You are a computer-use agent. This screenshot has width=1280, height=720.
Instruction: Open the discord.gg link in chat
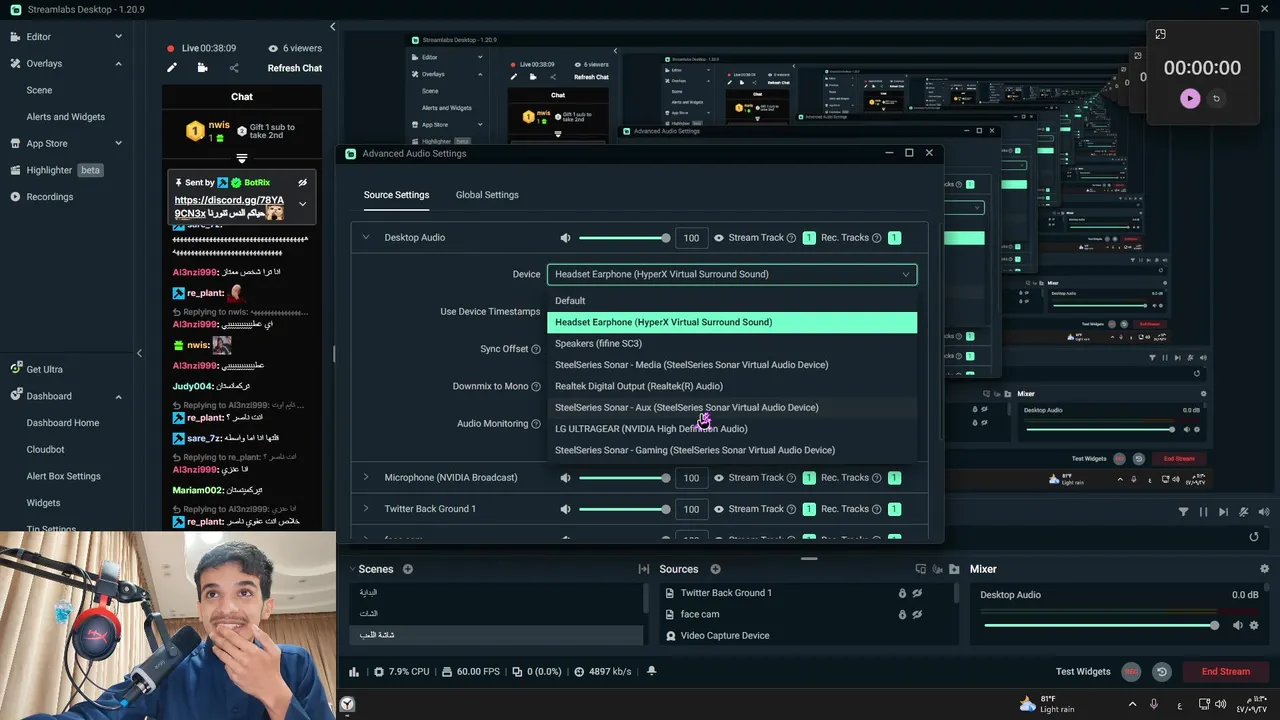229,206
